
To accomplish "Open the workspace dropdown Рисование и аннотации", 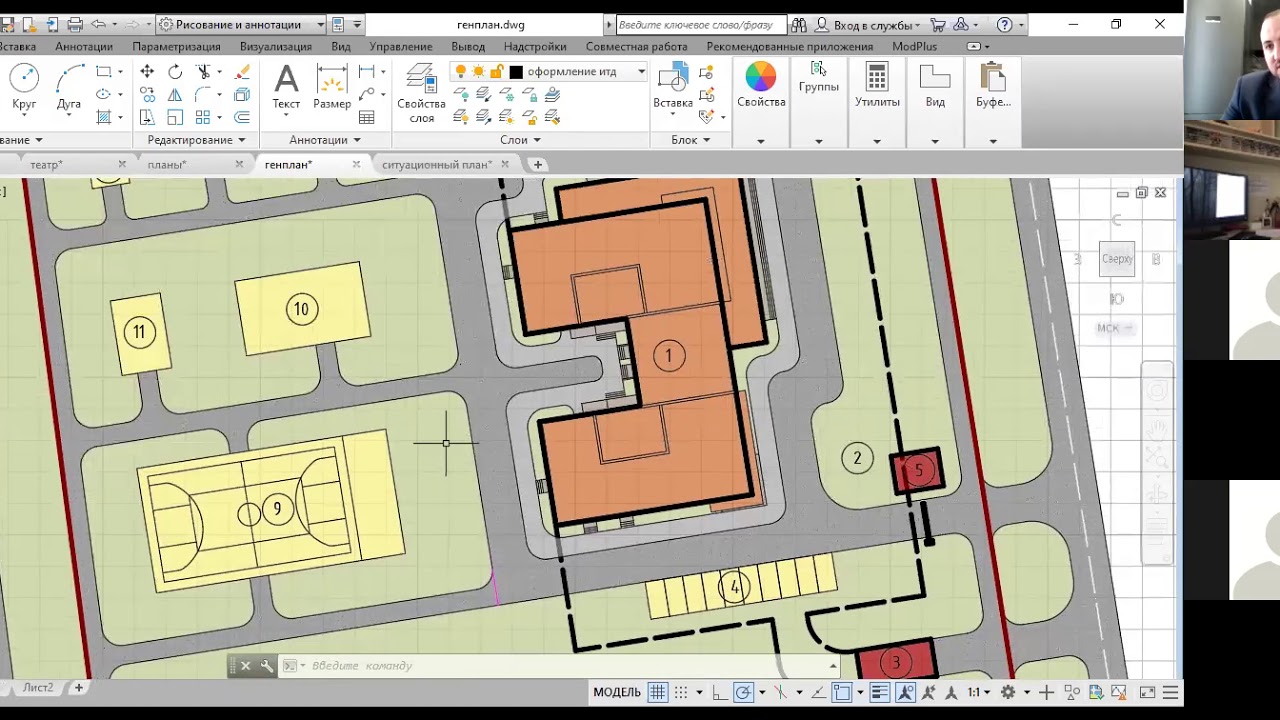I will (241, 25).
